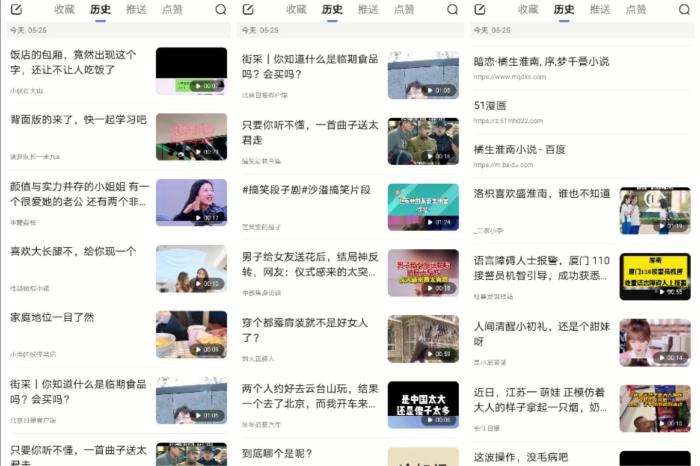
Task: Switch to 推送 tab in the middle panel
Action: coord(368,10)
